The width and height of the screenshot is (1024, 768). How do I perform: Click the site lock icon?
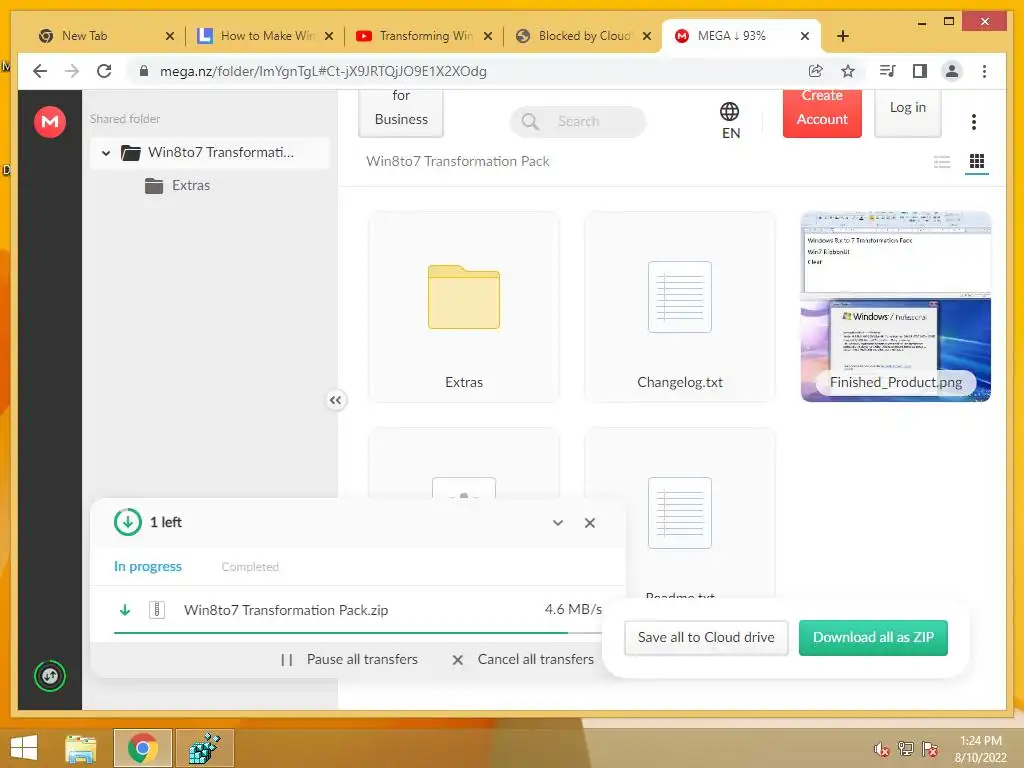pyautogui.click(x=144, y=71)
